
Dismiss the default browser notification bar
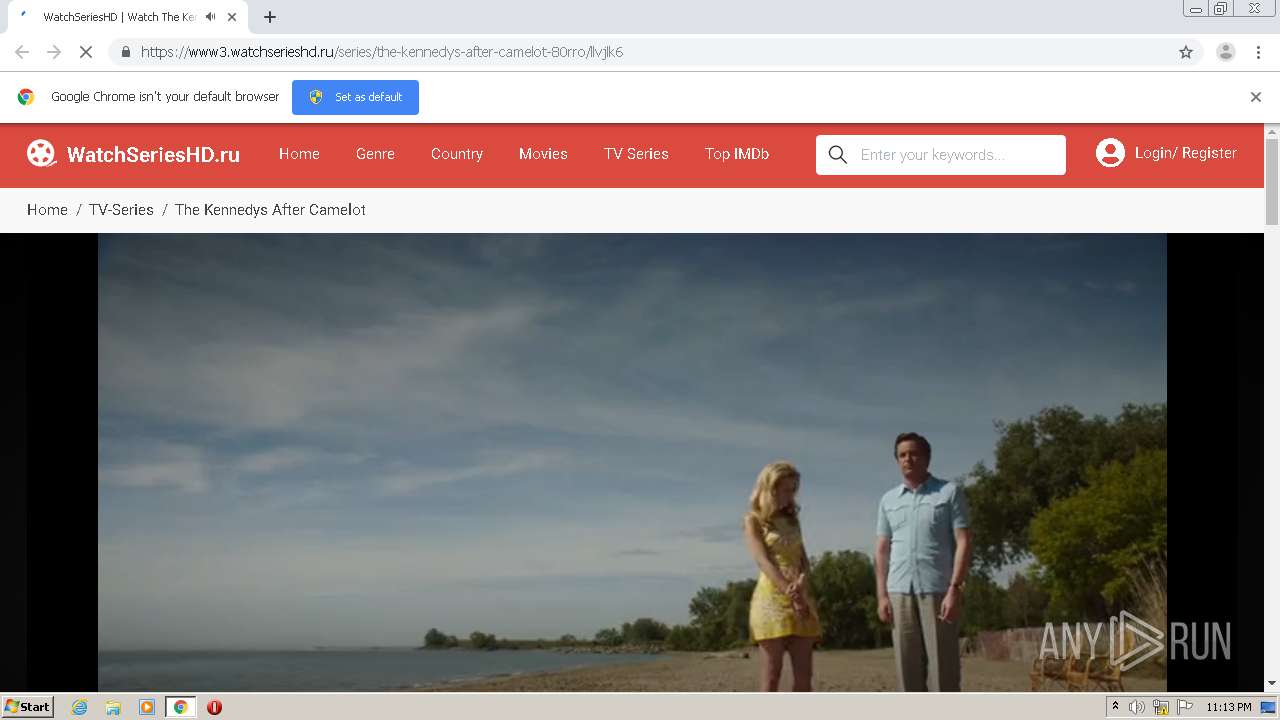[x=1256, y=97]
